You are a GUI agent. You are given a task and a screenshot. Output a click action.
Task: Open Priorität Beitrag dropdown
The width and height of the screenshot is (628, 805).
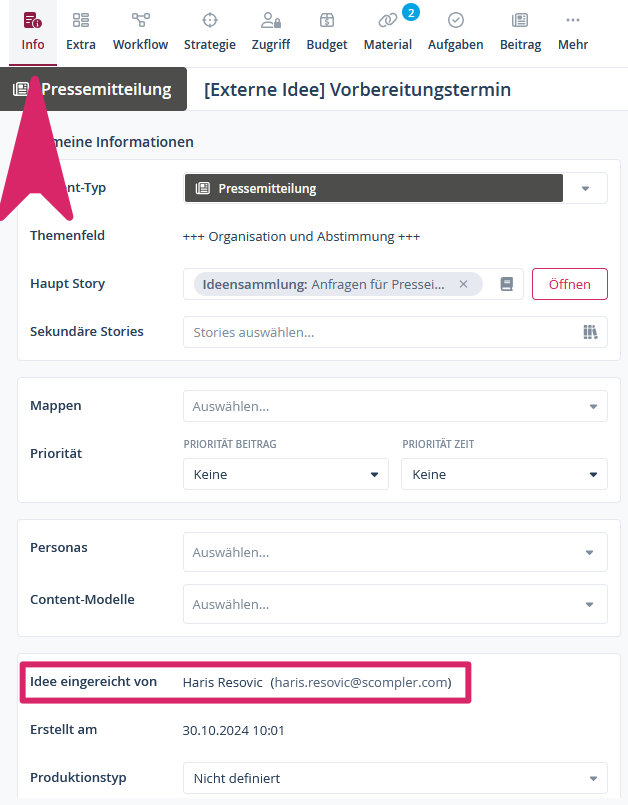tap(285, 474)
